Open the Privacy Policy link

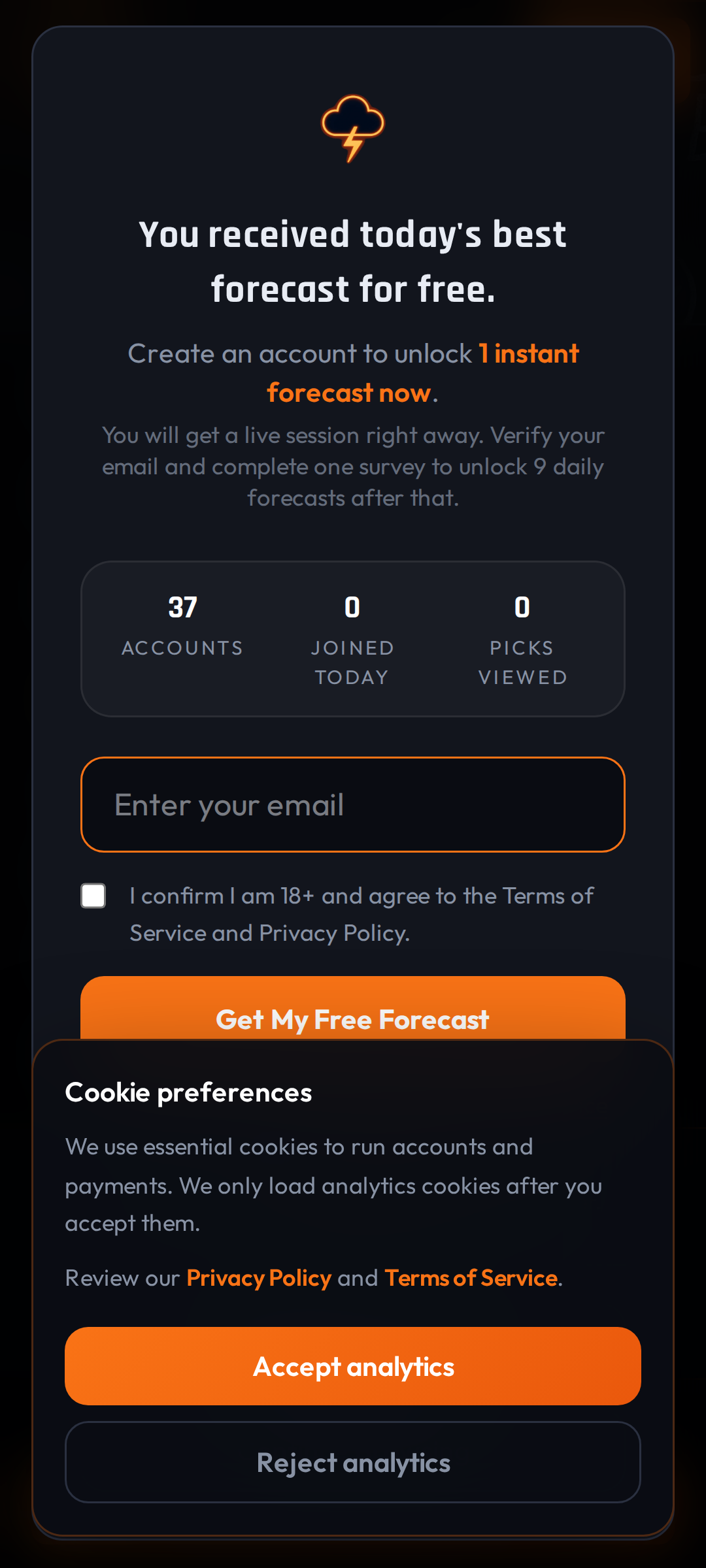click(x=259, y=1278)
